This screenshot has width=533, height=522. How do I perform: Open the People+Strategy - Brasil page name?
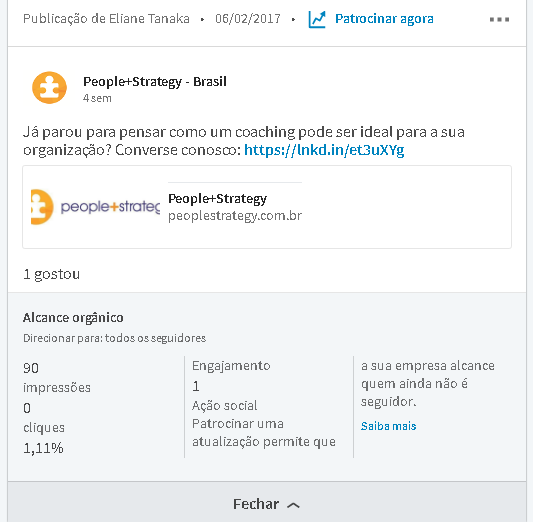click(155, 82)
